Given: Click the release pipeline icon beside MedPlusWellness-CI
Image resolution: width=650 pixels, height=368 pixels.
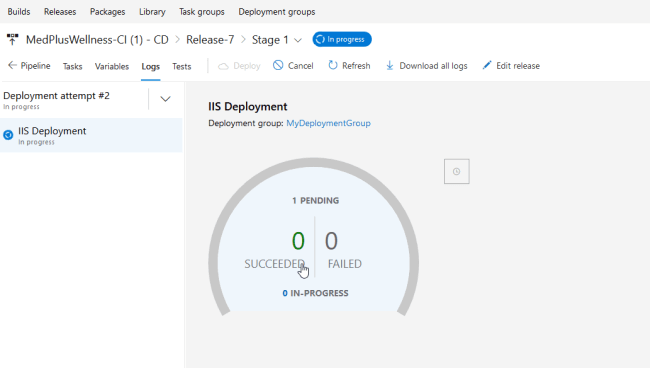Looking at the screenshot, I should tap(12, 39).
